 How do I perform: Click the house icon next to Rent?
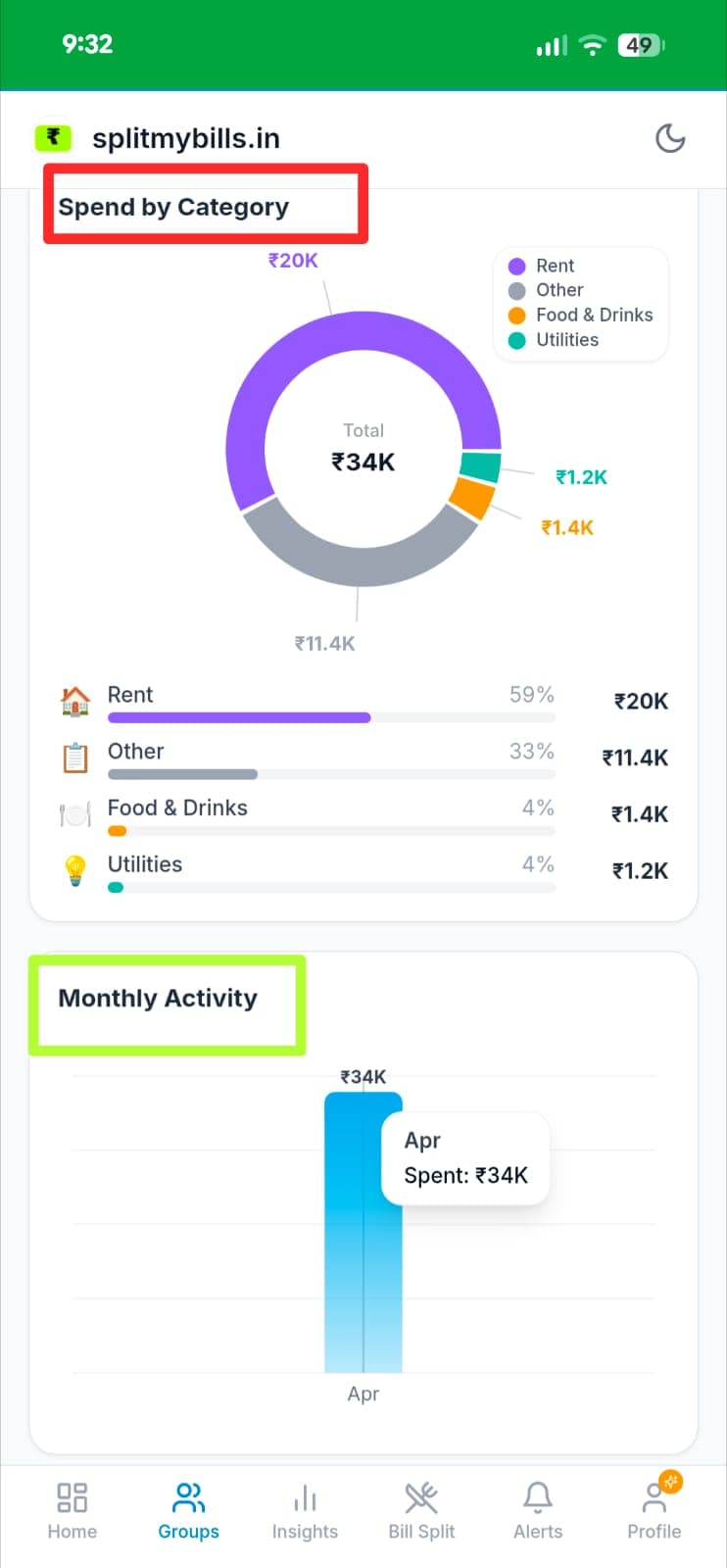(x=76, y=700)
